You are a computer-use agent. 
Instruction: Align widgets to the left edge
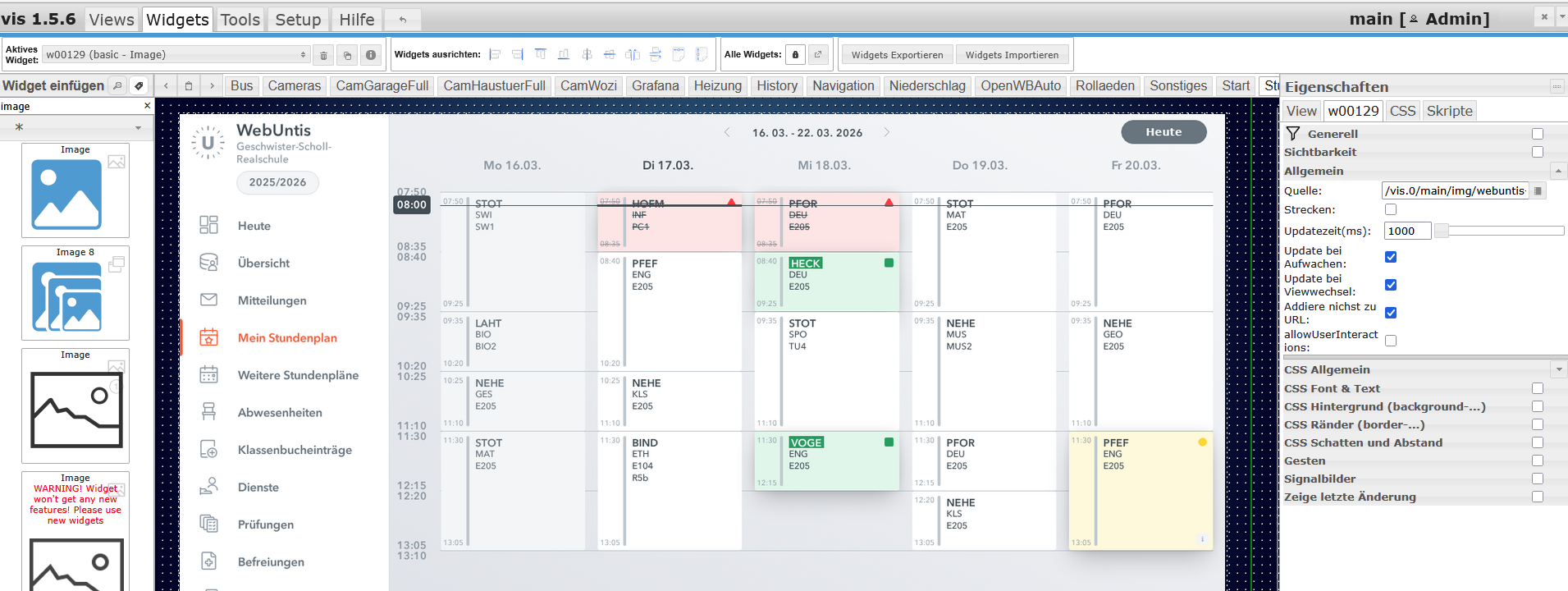tap(495, 55)
